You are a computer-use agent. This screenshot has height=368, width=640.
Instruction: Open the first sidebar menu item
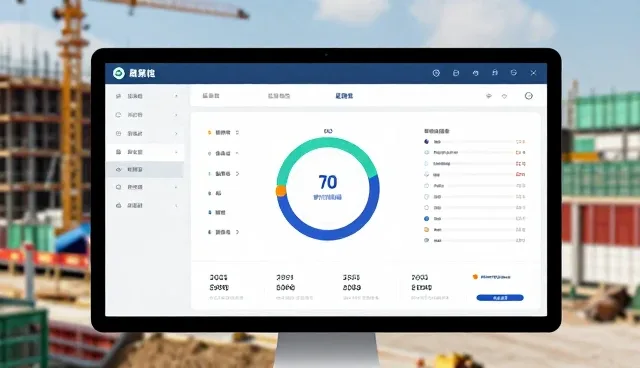pos(145,96)
